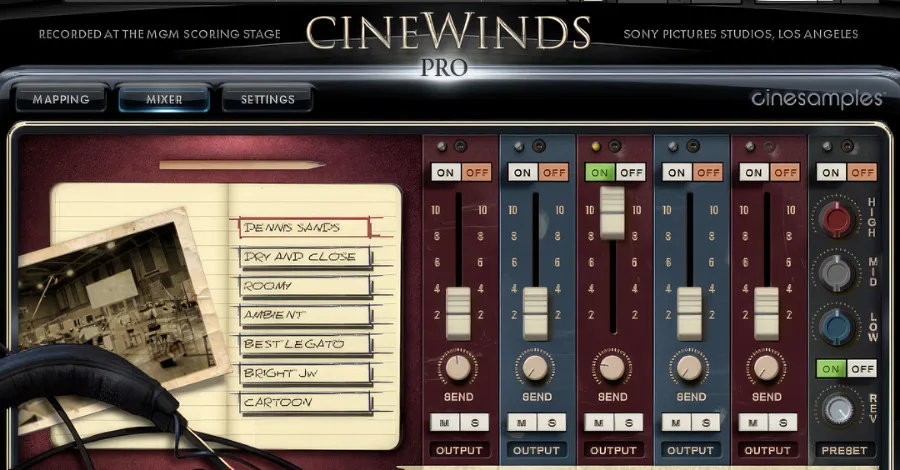
Task: Click the first channel's volume fader
Action: click(x=459, y=314)
